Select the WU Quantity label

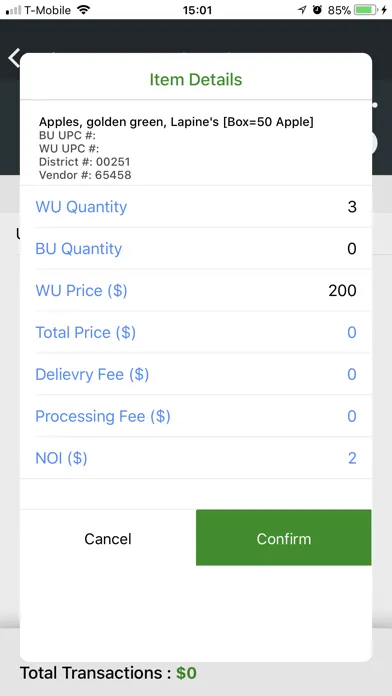tap(81, 207)
